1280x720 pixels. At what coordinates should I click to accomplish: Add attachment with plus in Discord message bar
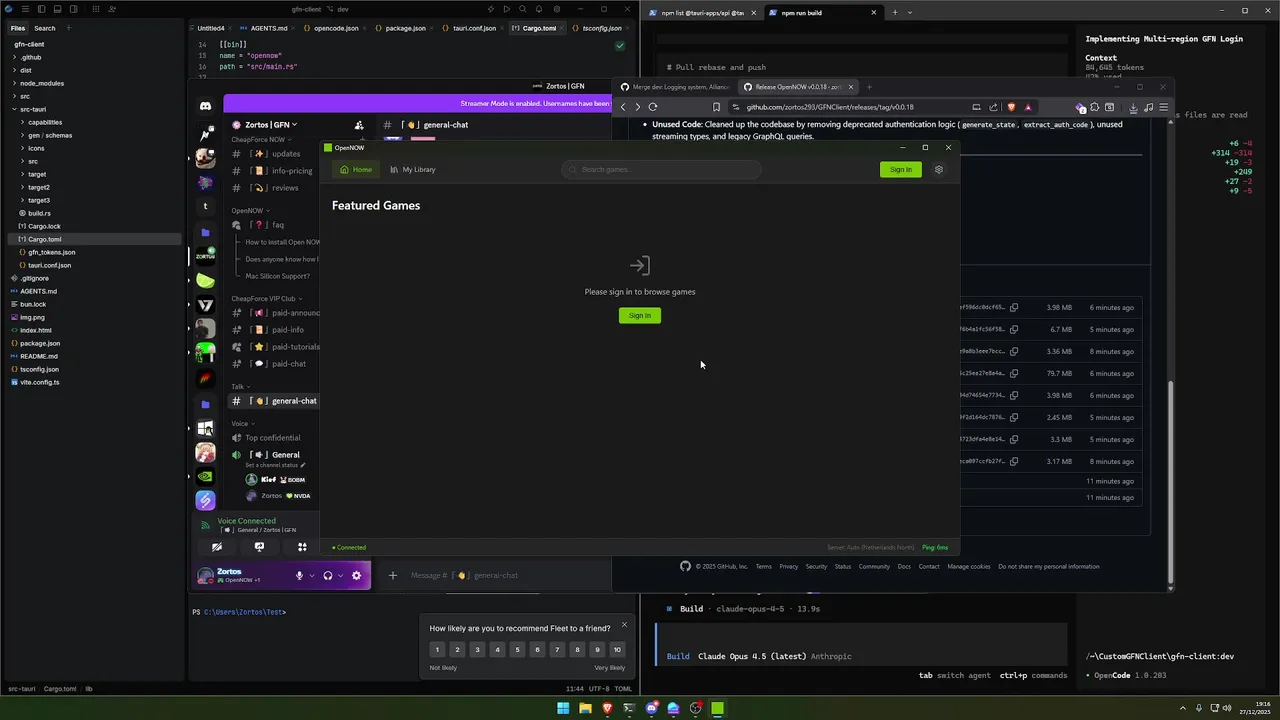pos(392,575)
